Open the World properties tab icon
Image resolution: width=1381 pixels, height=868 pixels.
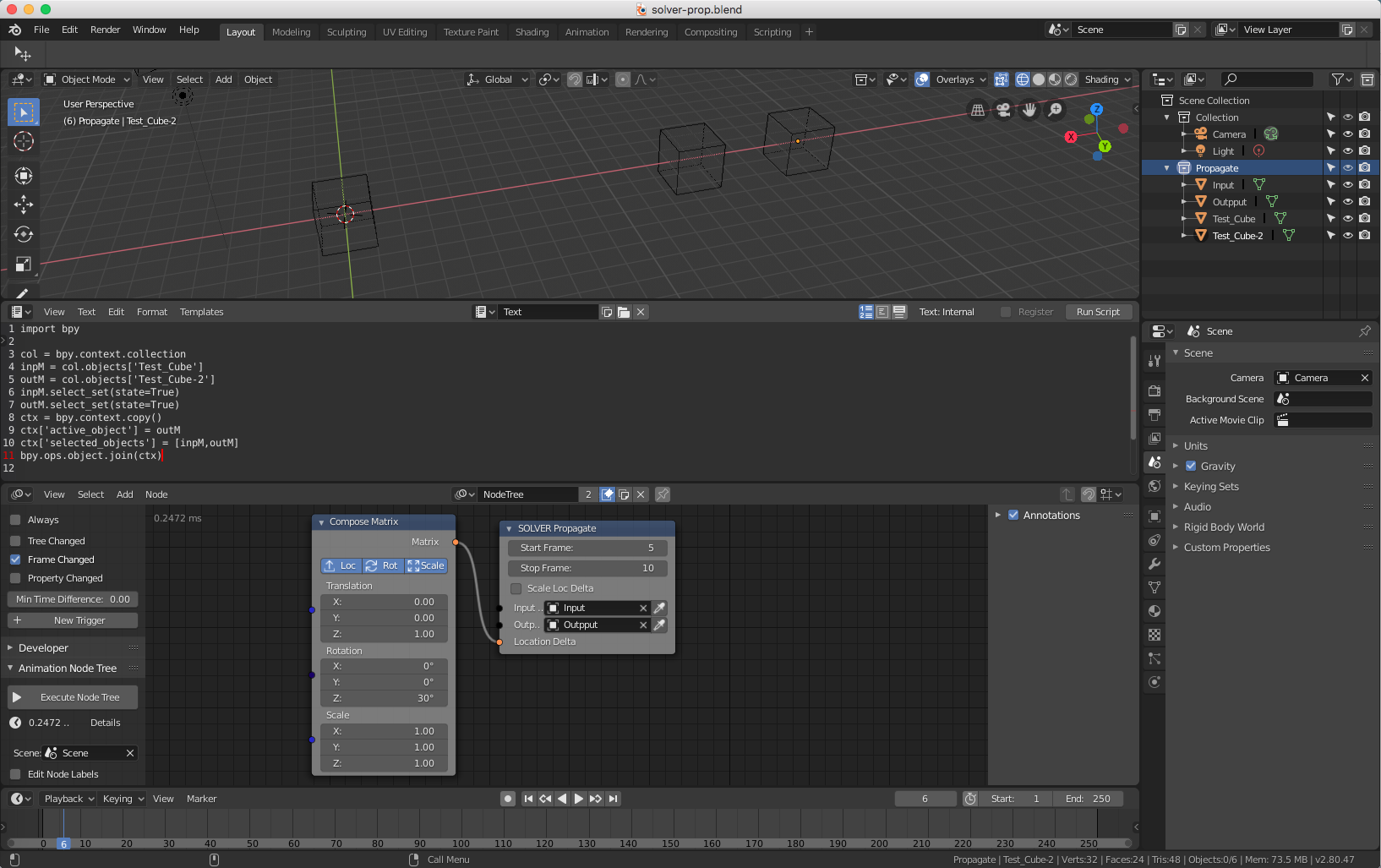point(1154,486)
